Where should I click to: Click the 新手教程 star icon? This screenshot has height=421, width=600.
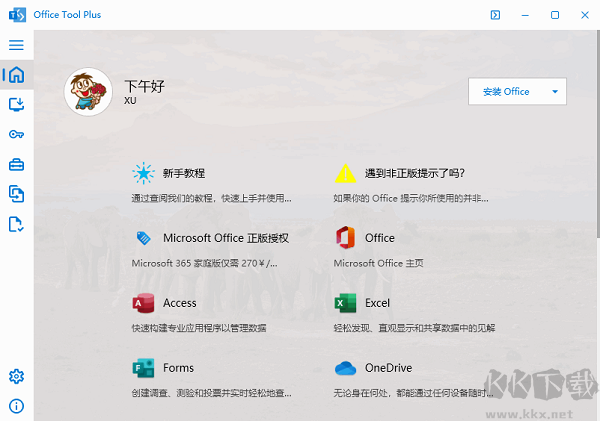click(143, 173)
